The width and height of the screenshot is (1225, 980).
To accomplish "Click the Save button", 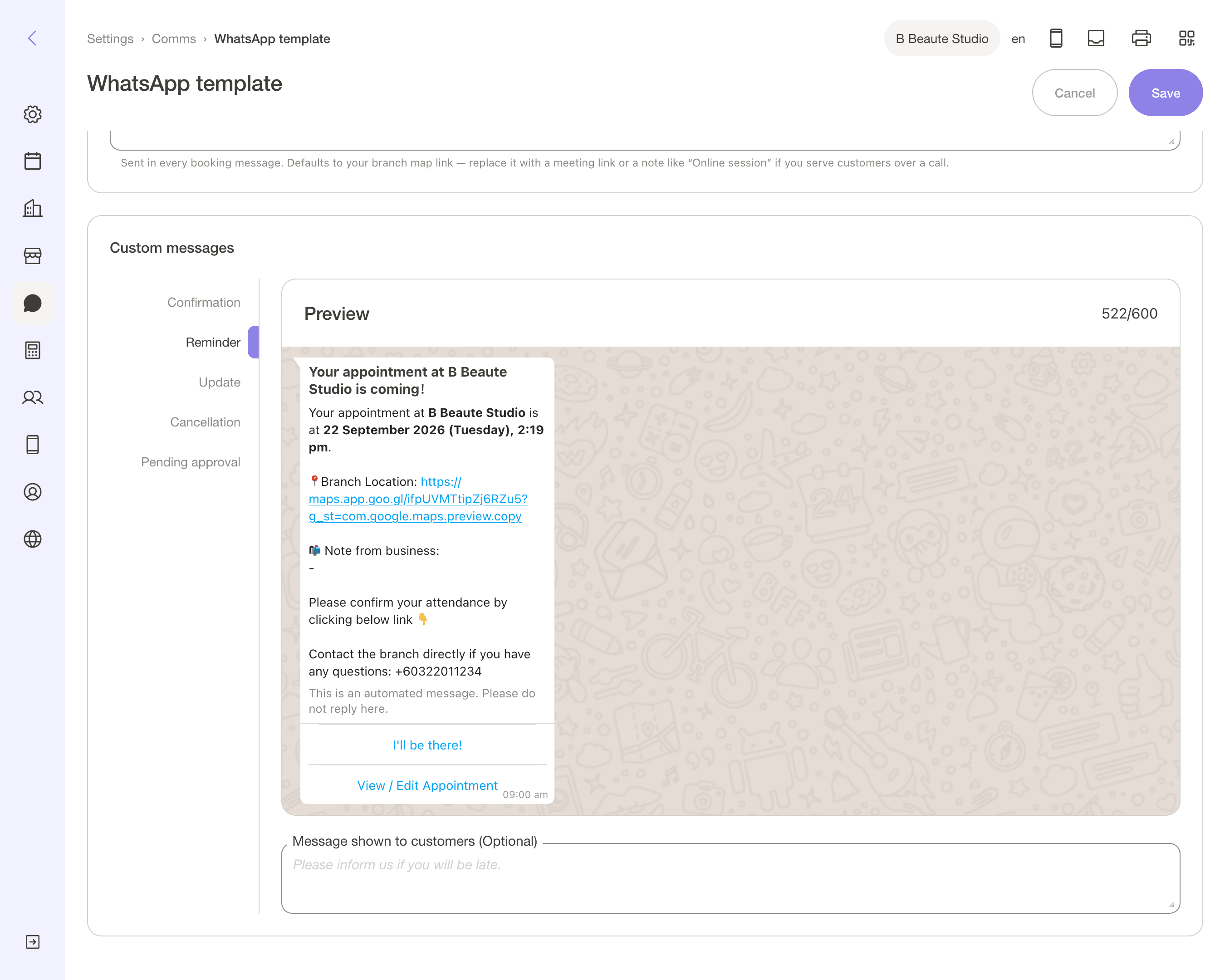I will (x=1166, y=93).
